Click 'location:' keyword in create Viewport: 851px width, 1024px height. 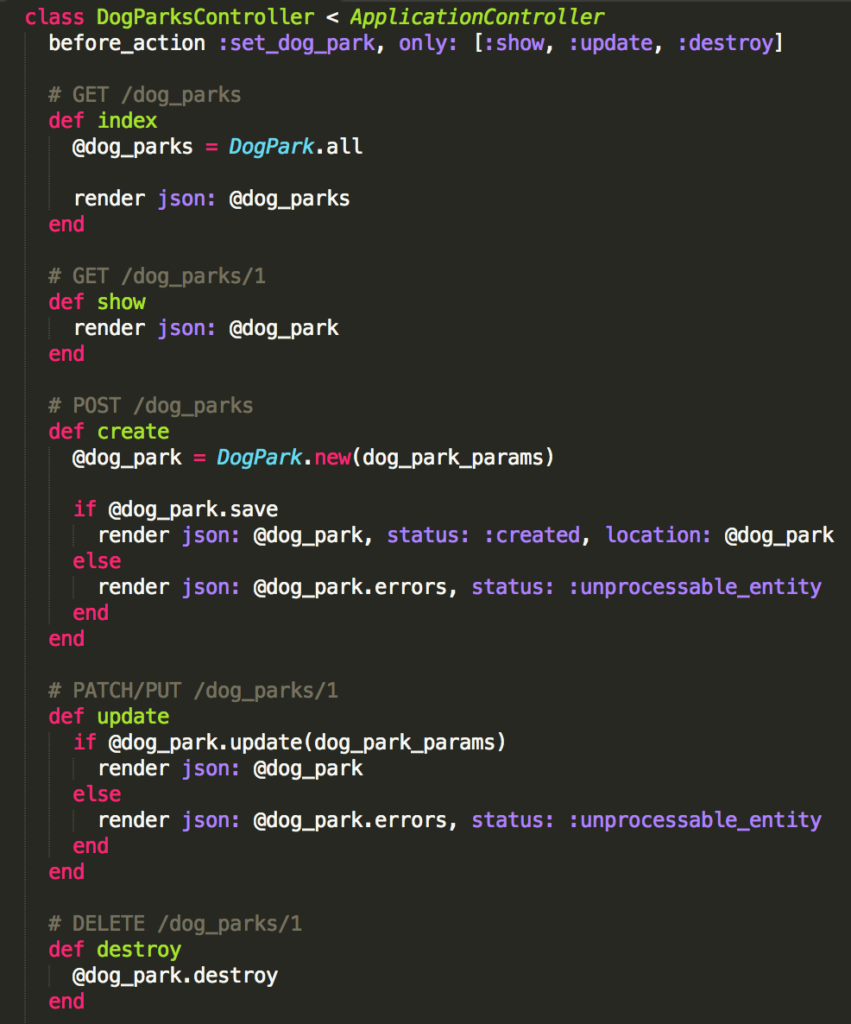click(658, 535)
